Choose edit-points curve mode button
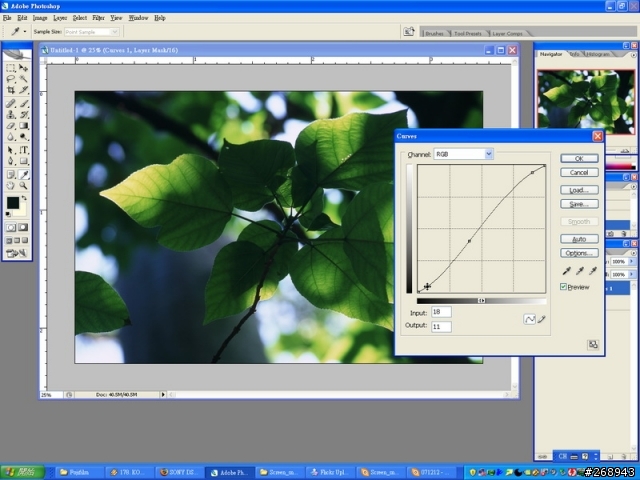The height and width of the screenshot is (480, 640). click(529, 319)
